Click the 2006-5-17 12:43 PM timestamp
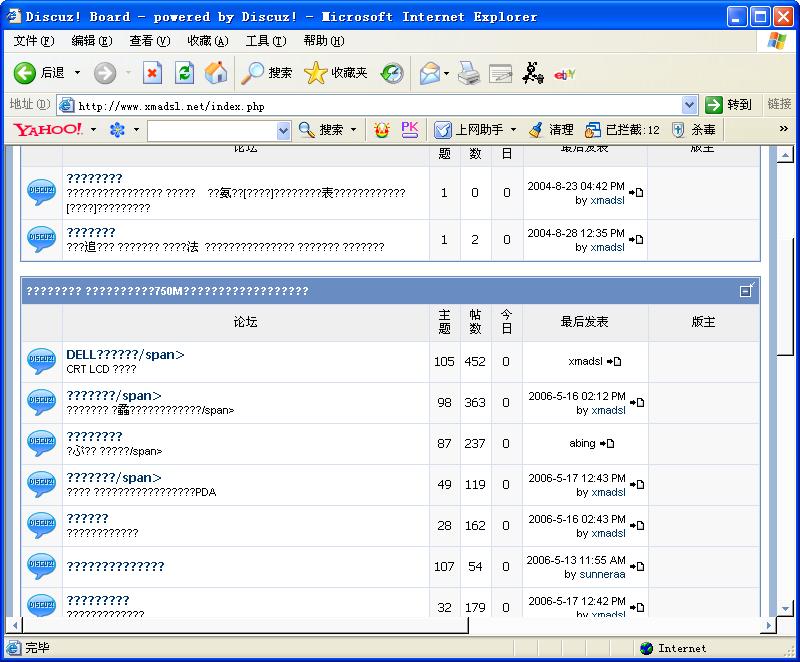Viewport: 800px width, 662px height. tap(577, 478)
